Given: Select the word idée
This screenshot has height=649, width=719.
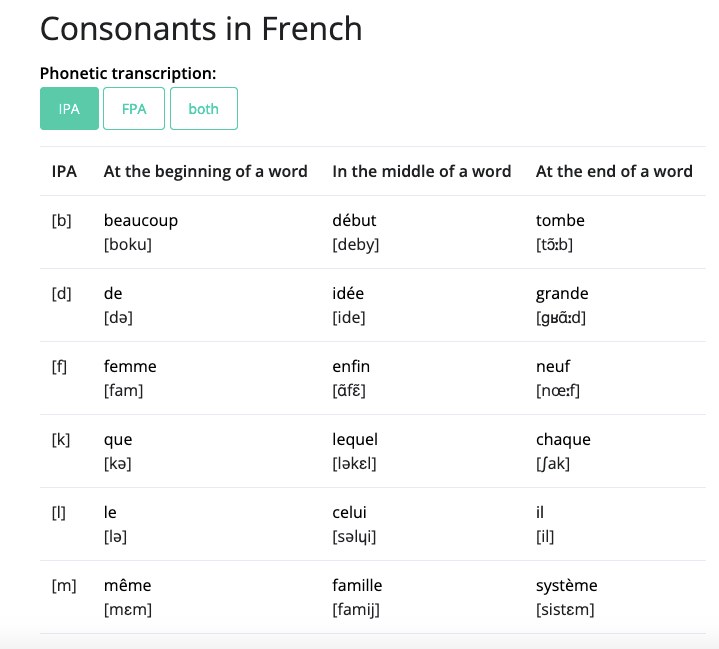Looking at the screenshot, I should point(348,294).
